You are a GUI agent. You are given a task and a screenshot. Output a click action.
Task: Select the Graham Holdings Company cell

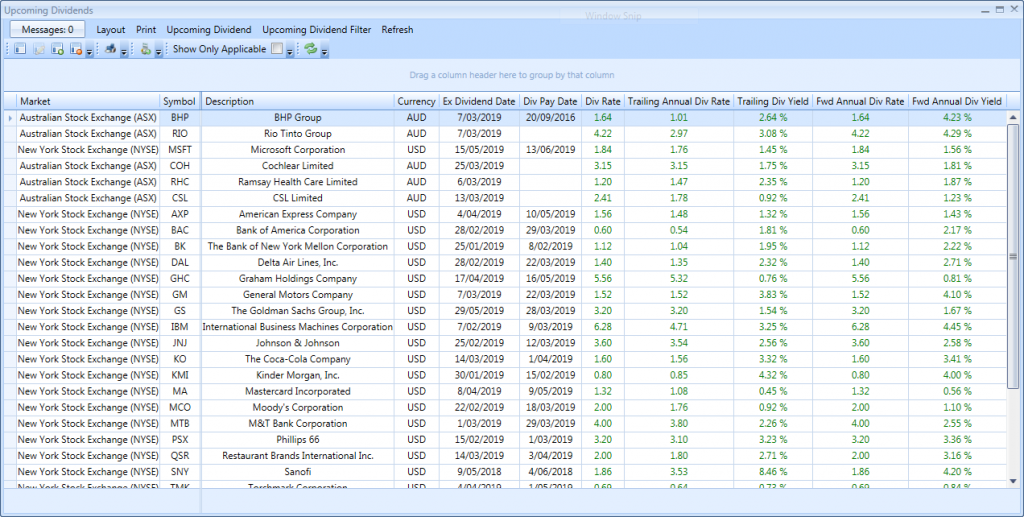point(298,279)
